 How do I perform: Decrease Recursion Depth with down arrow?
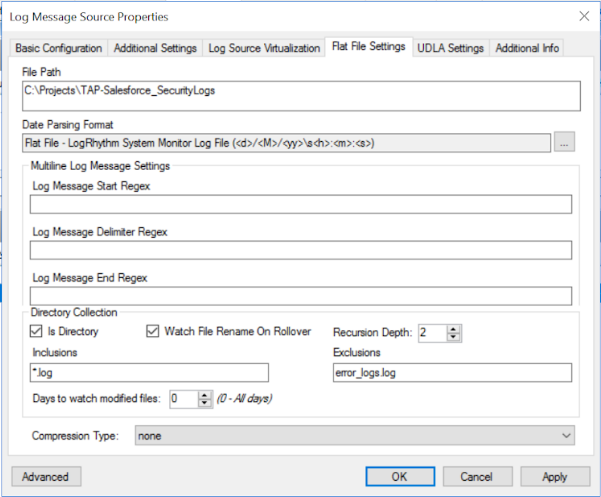tap(454, 337)
